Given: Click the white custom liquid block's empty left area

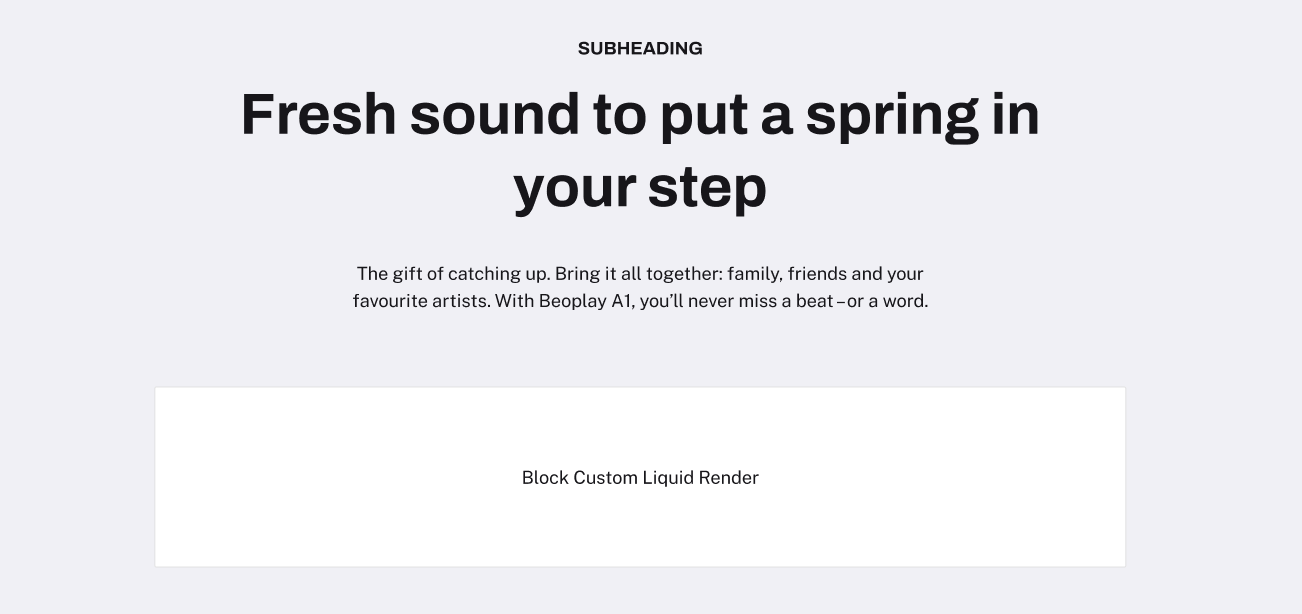Looking at the screenshot, I should point(330,477).
